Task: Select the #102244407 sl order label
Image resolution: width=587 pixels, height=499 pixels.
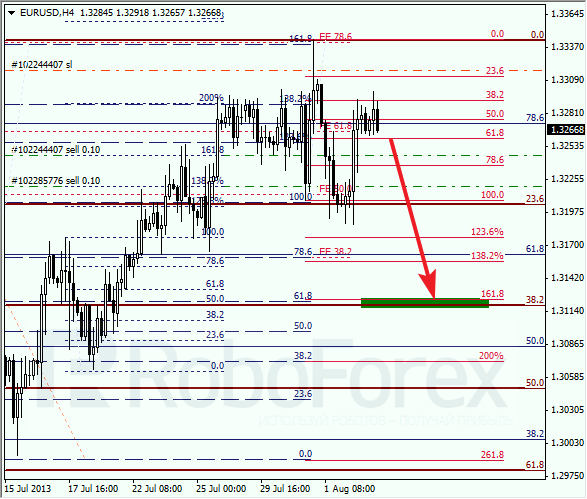Action: pyautogui.click(x=42, y=65)
